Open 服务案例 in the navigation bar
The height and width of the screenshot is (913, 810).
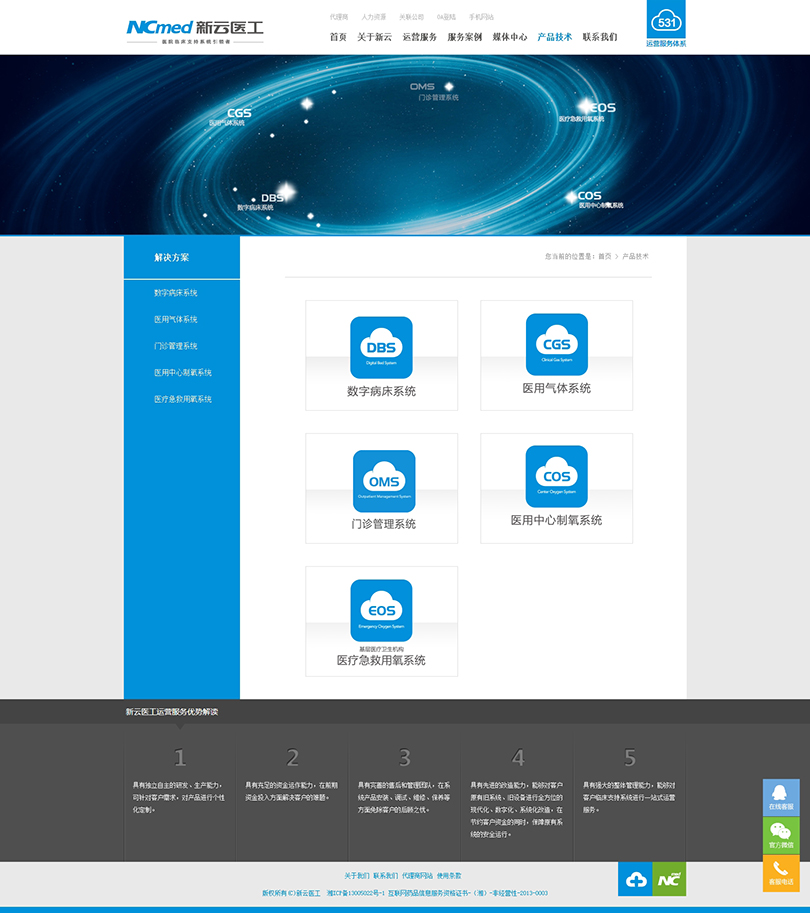[464, 37]
